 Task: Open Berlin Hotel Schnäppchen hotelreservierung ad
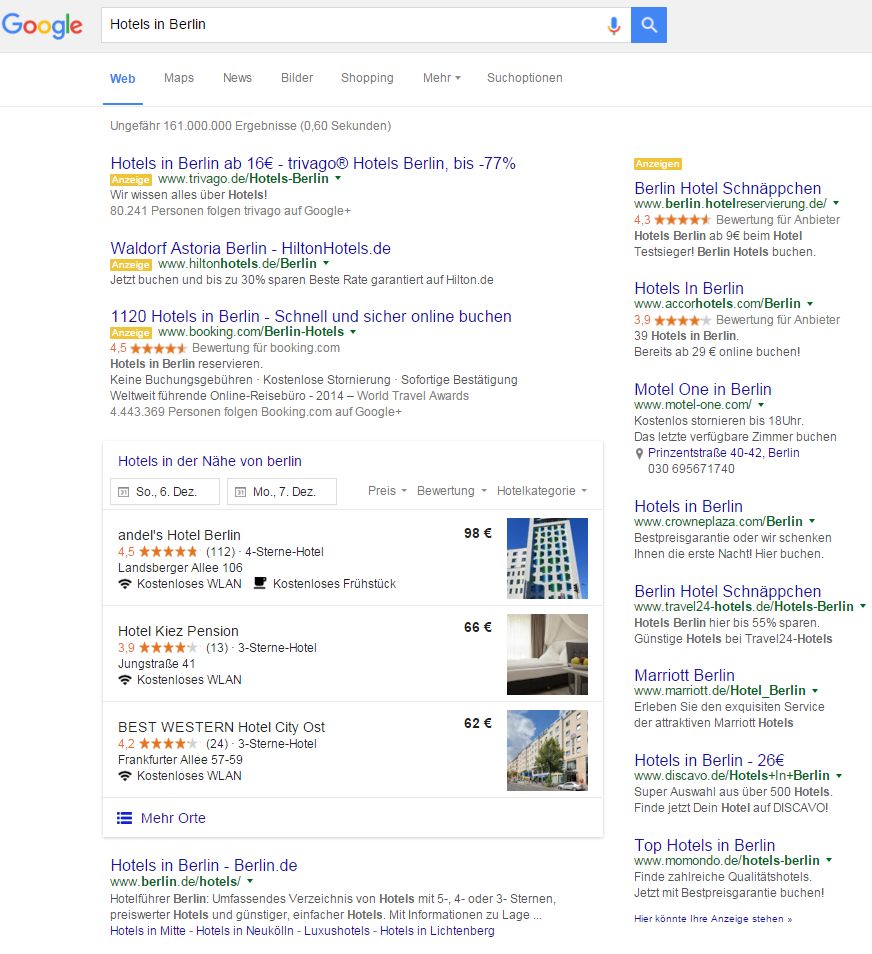pyautogui.click(x=728, y=189)
